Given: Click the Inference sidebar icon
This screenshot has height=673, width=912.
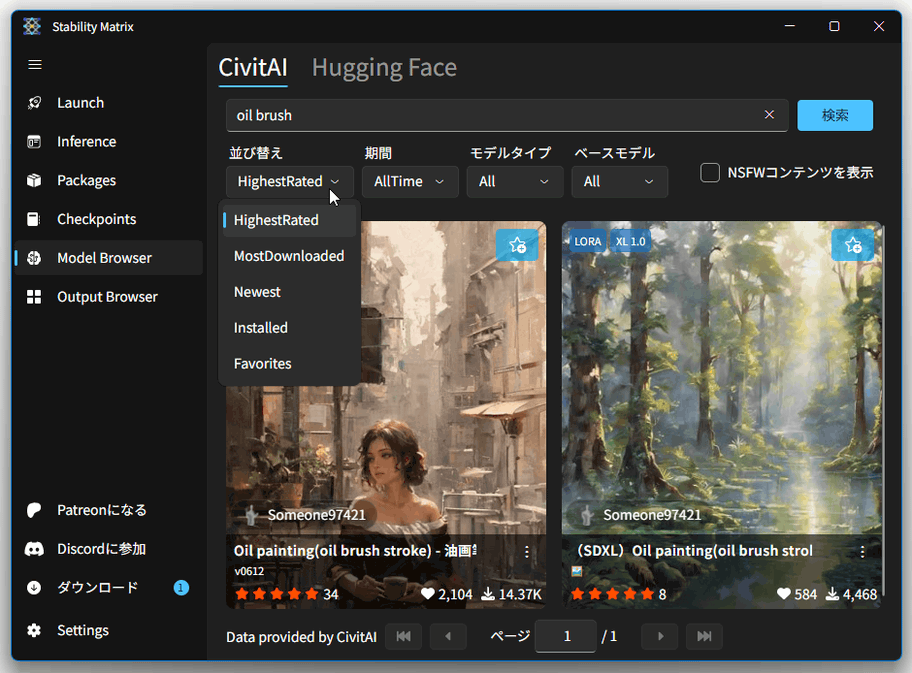Looking at the screenshot, I should pyautogui.click(x=34, y=141).
